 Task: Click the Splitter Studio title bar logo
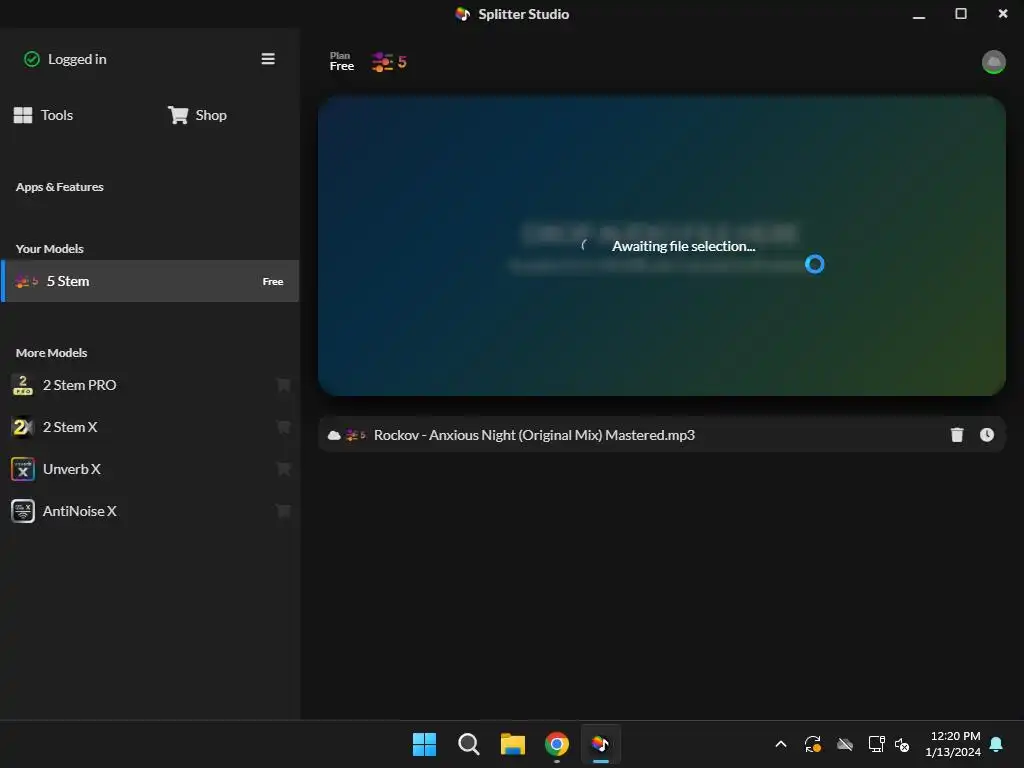coord(462,14)
